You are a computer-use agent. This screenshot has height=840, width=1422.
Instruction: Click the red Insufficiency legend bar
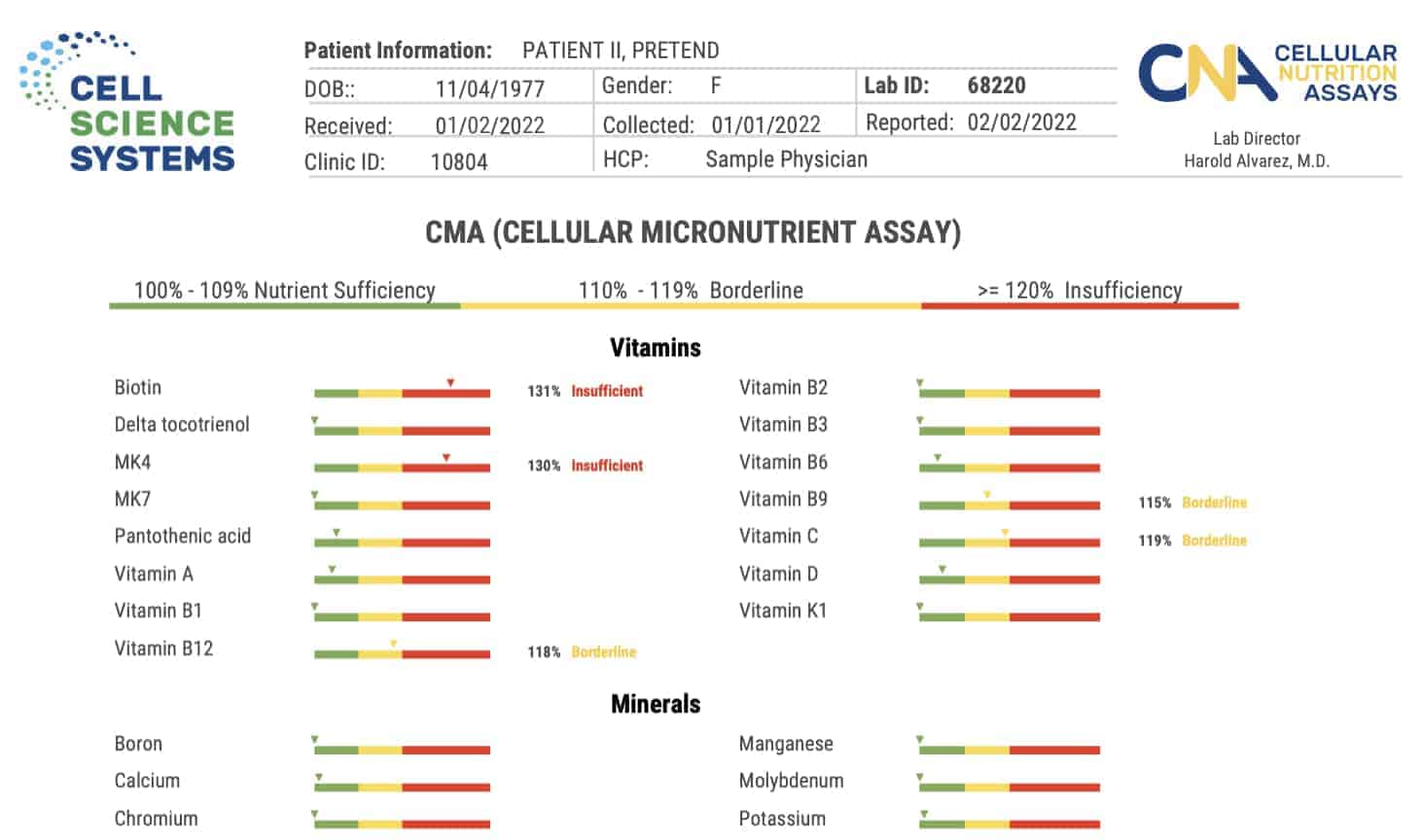click(1080, 305)
